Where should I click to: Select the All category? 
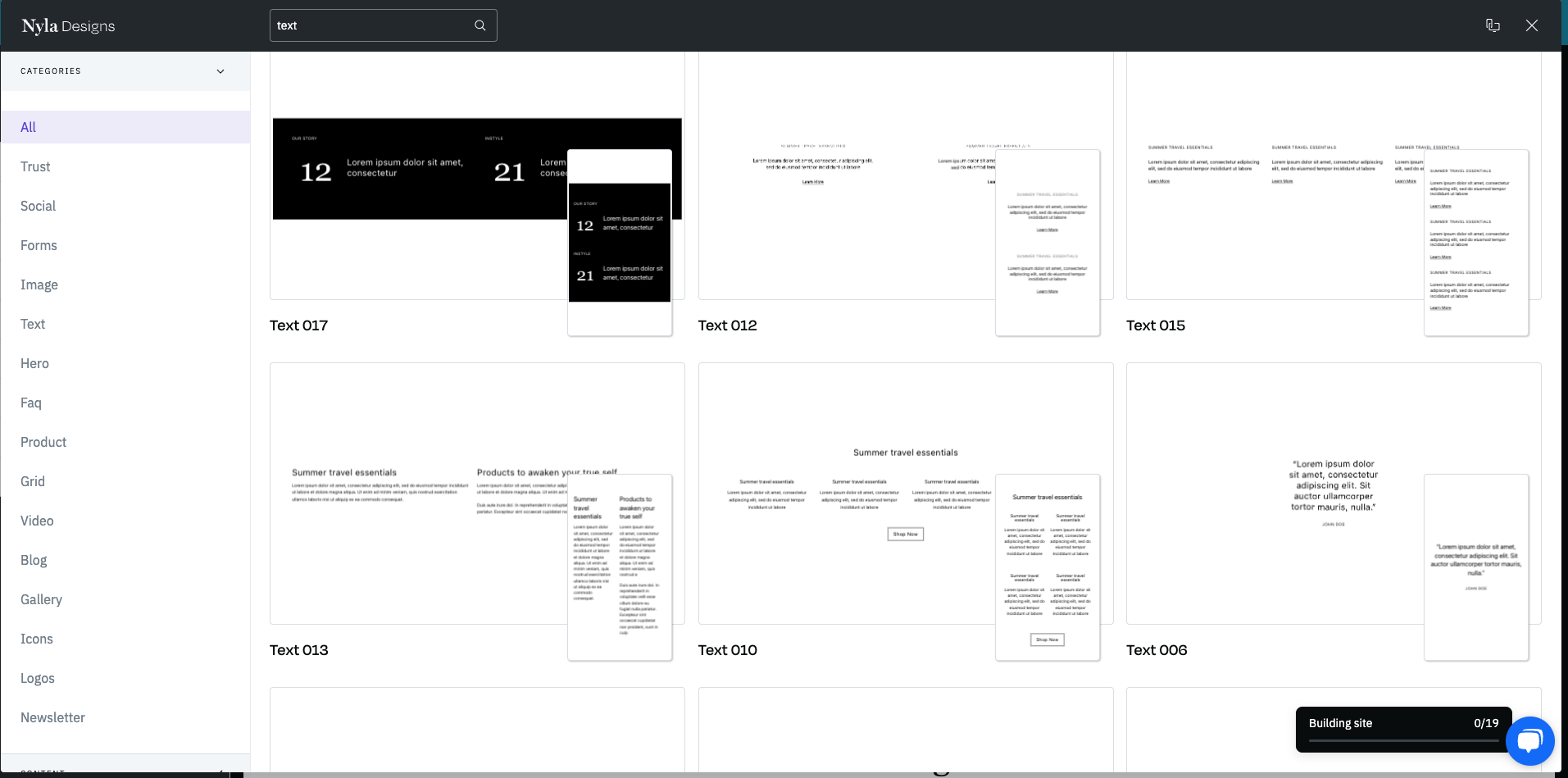click(125, 127)
